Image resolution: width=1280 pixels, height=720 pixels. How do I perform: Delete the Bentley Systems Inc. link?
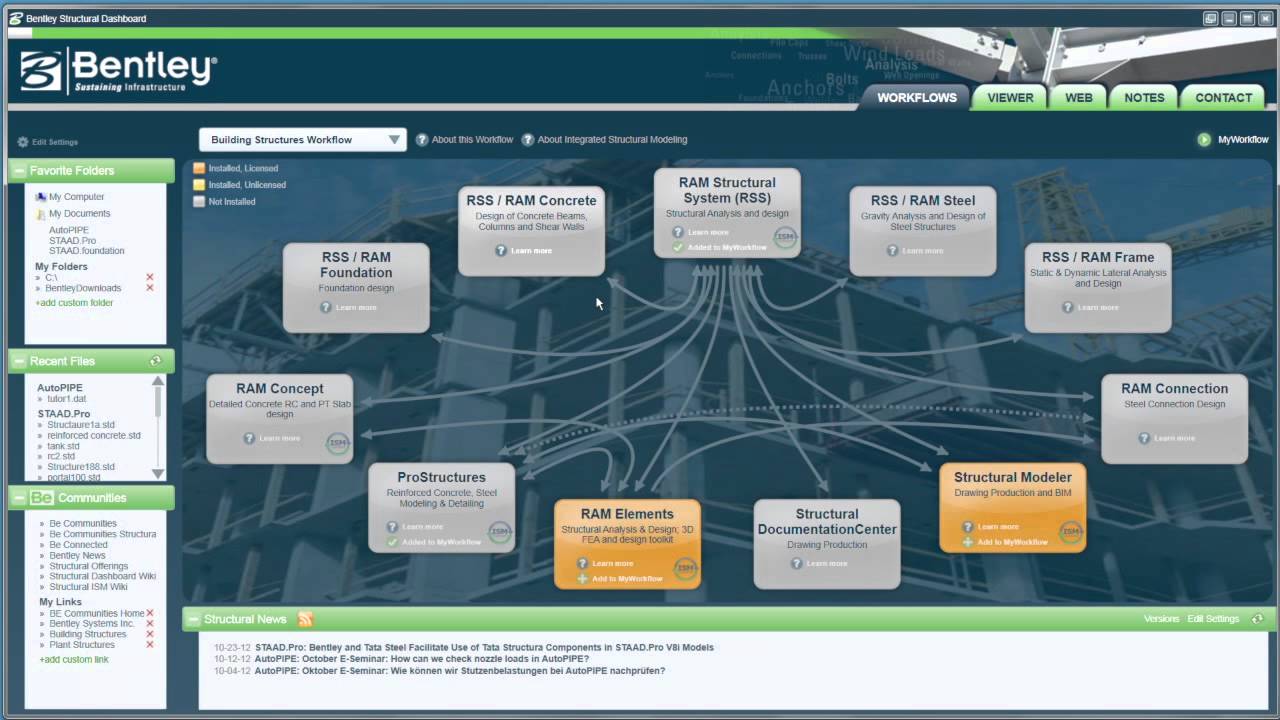coord(150,623)
